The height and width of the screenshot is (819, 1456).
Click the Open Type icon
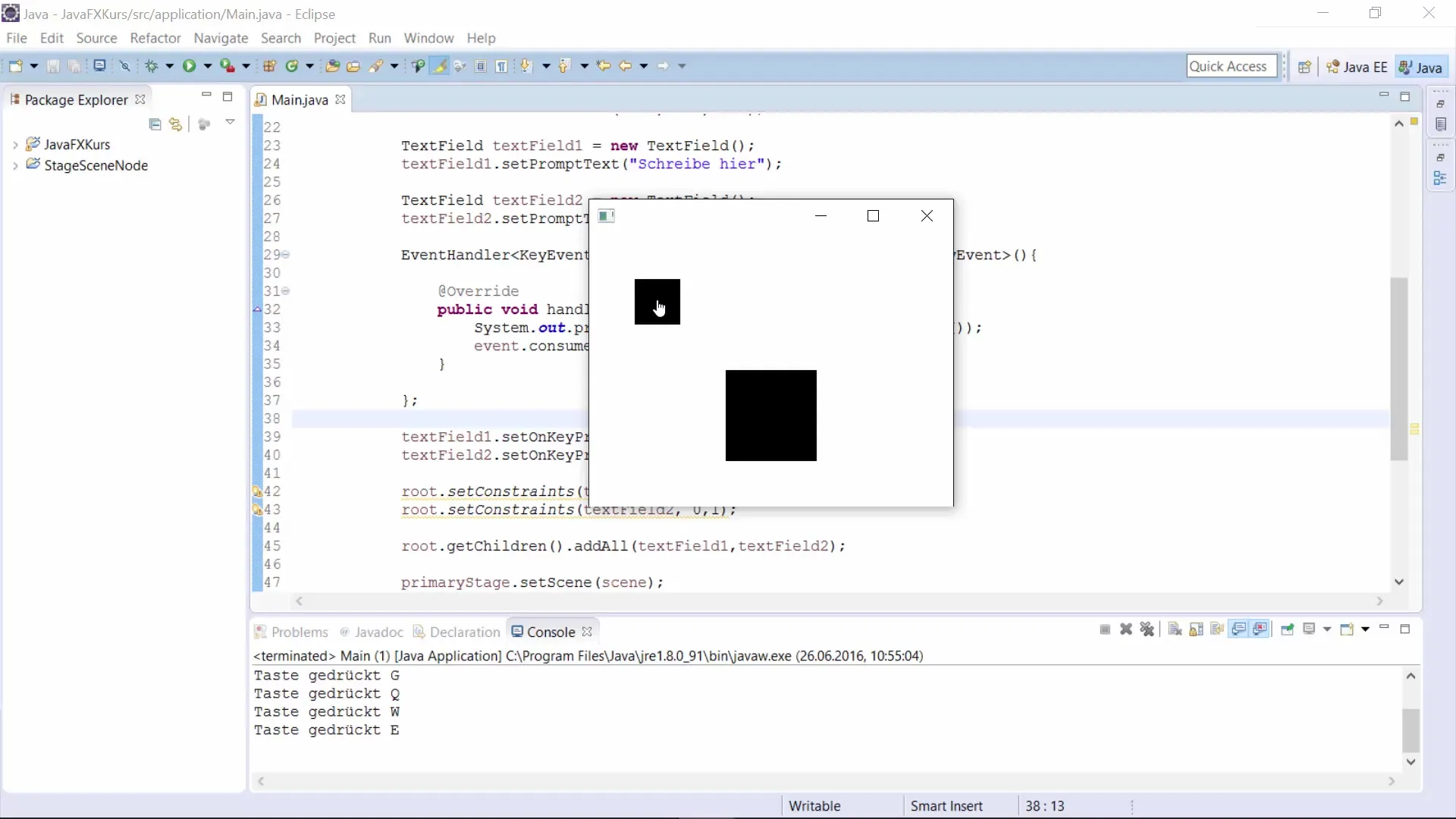pyautogui.click(x=332, y=66)
